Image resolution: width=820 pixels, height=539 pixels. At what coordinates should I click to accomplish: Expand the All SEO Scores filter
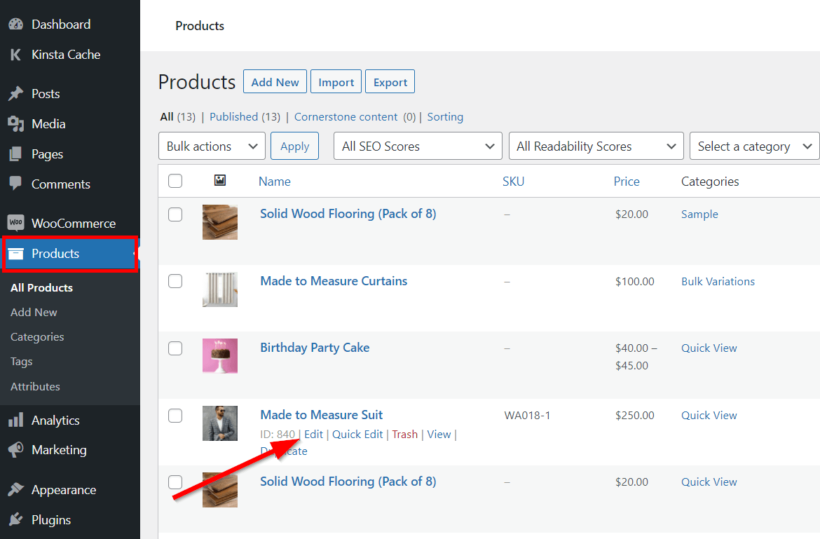(418, 146)
